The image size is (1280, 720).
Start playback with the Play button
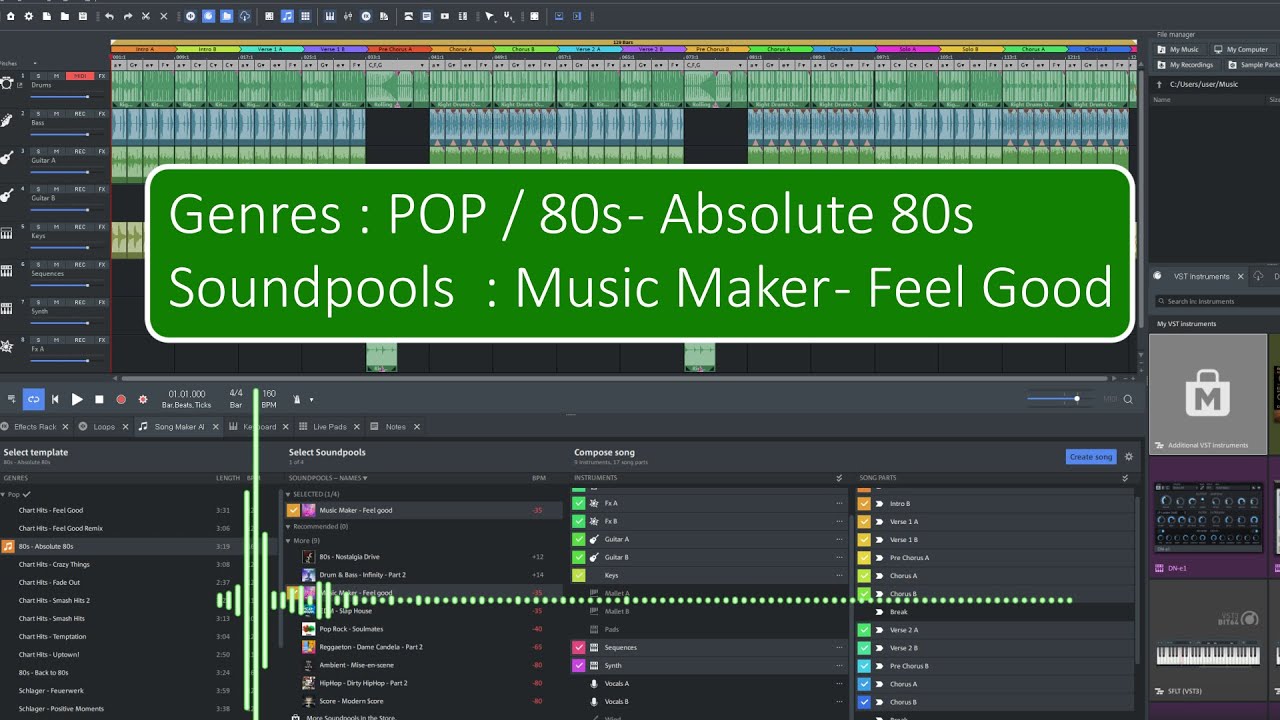pos(77,399)
